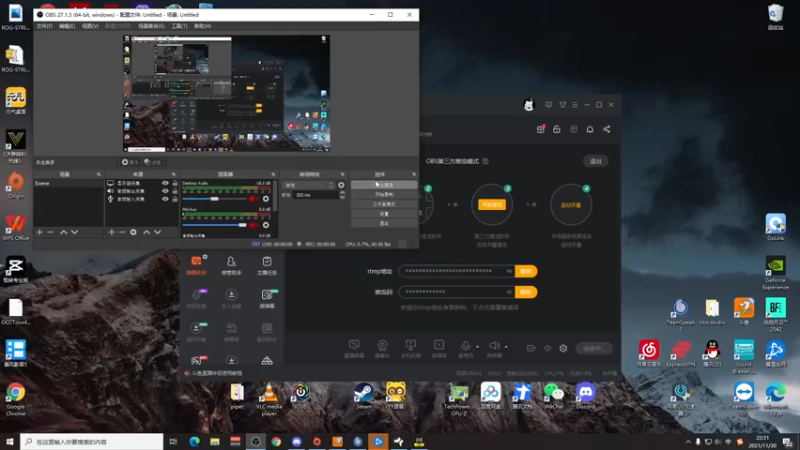Open the anchor tasks clipboard icon in the left panel

(267, 262)
